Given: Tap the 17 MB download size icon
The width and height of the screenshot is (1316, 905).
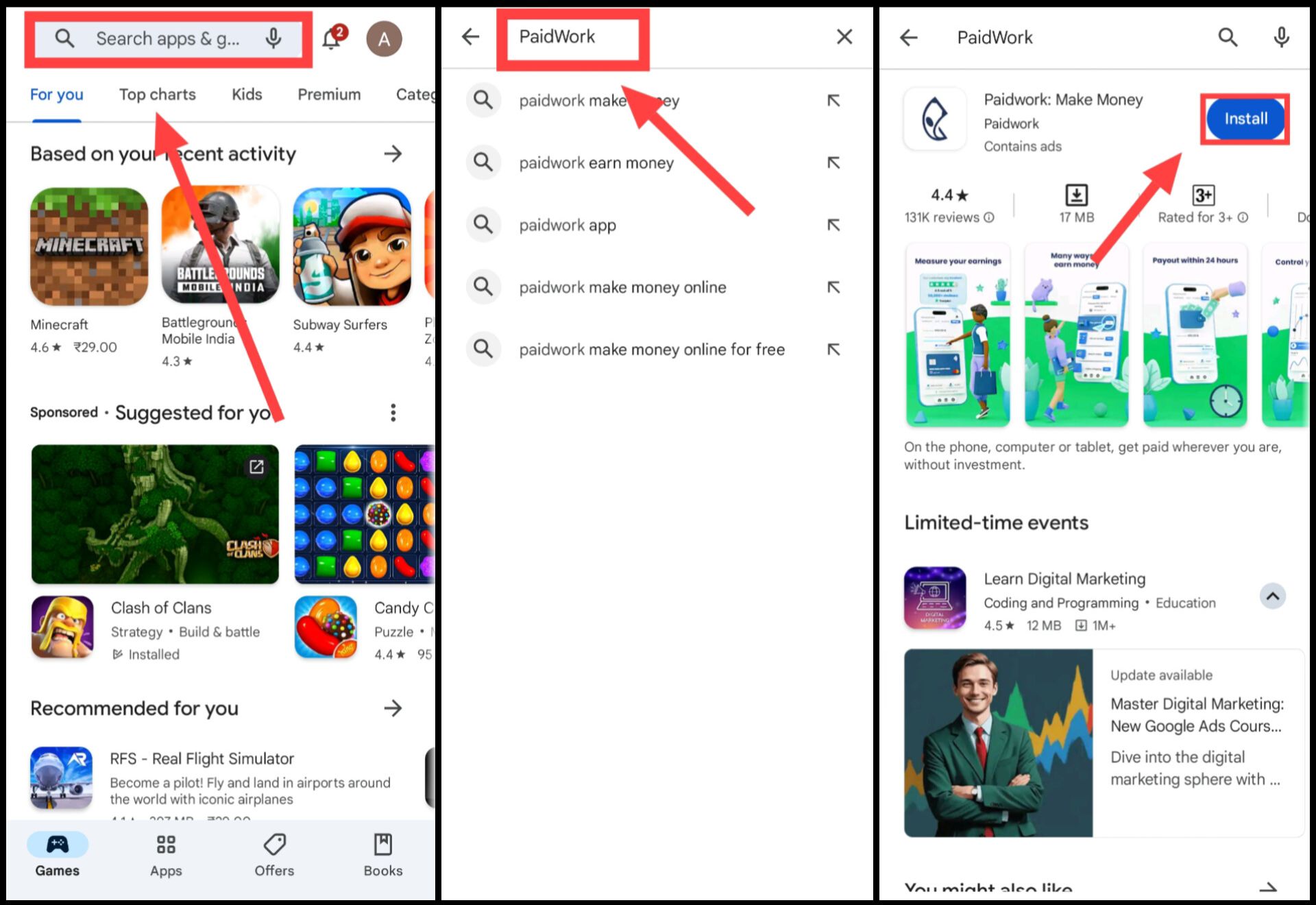Looking at the screenshot, I should point(1076,195).
